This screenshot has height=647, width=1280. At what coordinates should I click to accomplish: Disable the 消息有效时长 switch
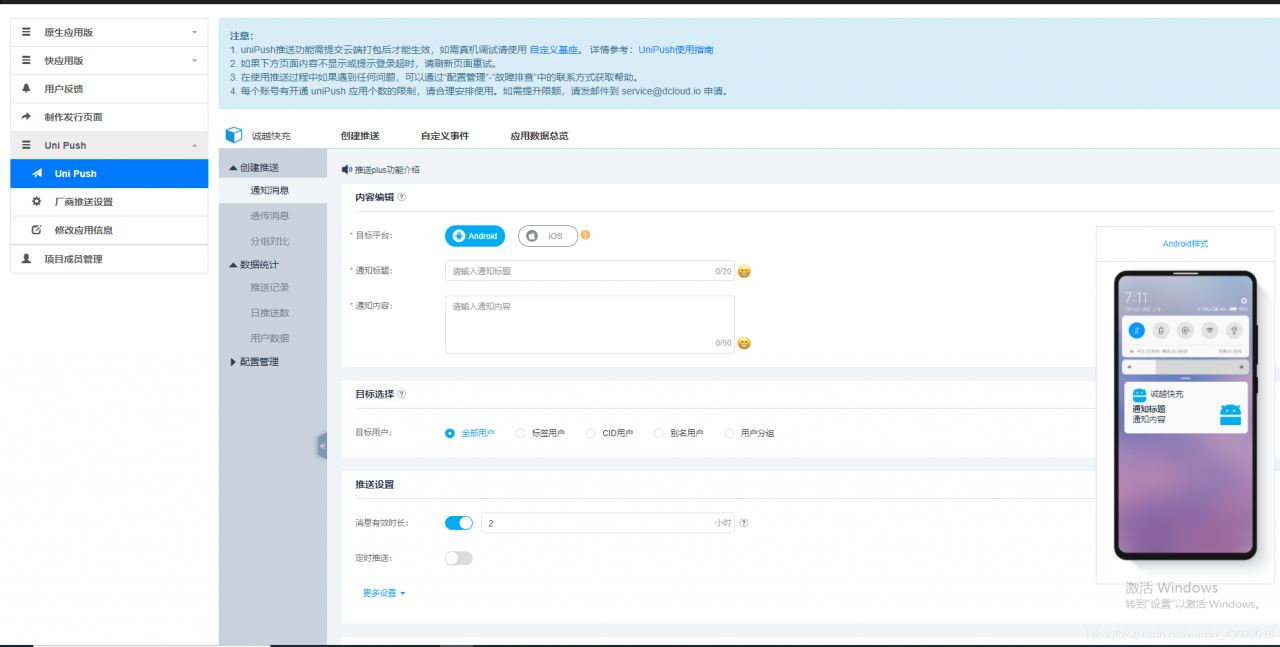point(458,522)
